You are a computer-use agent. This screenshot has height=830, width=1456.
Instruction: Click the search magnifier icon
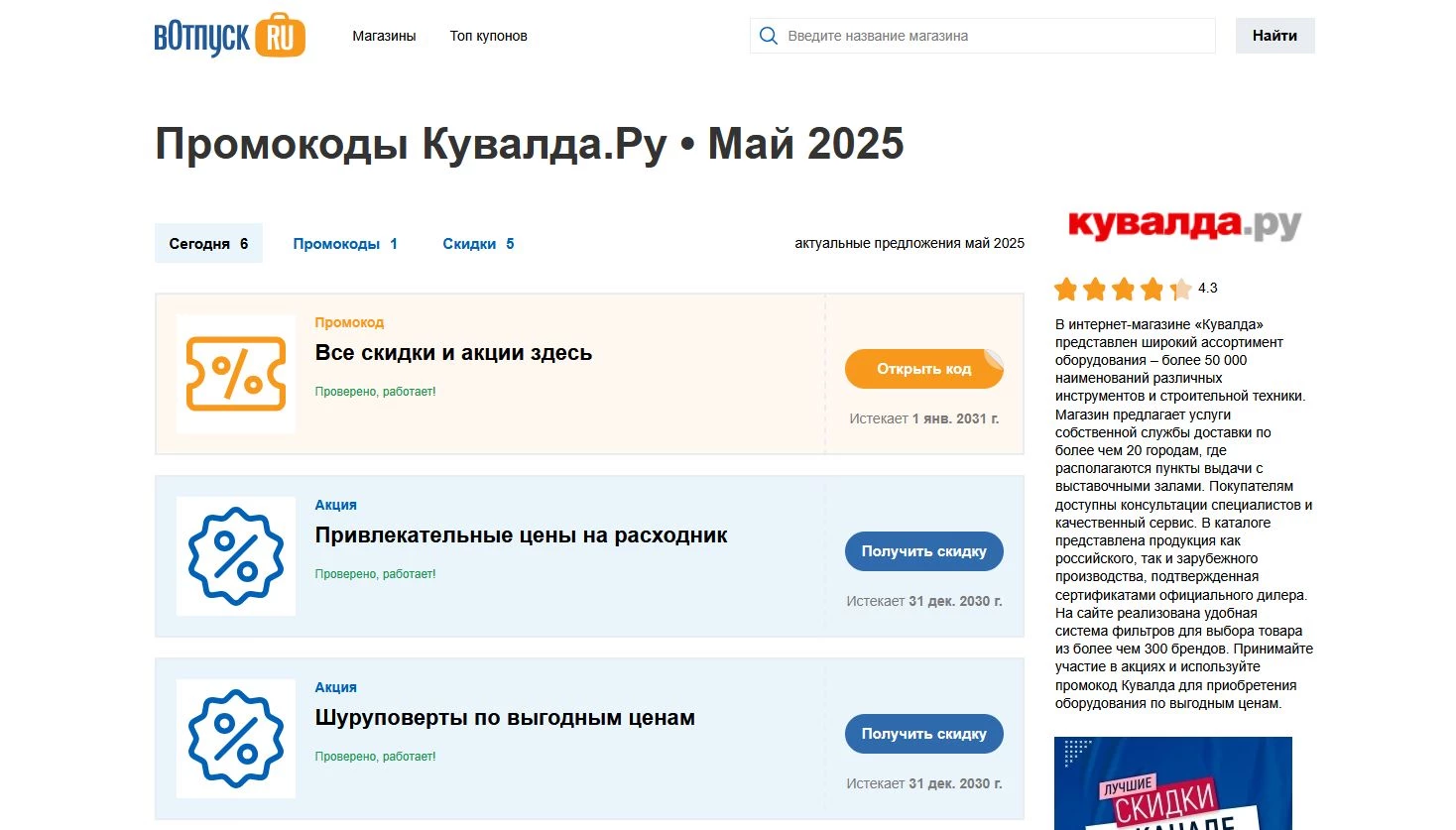(x=768, y=35)
